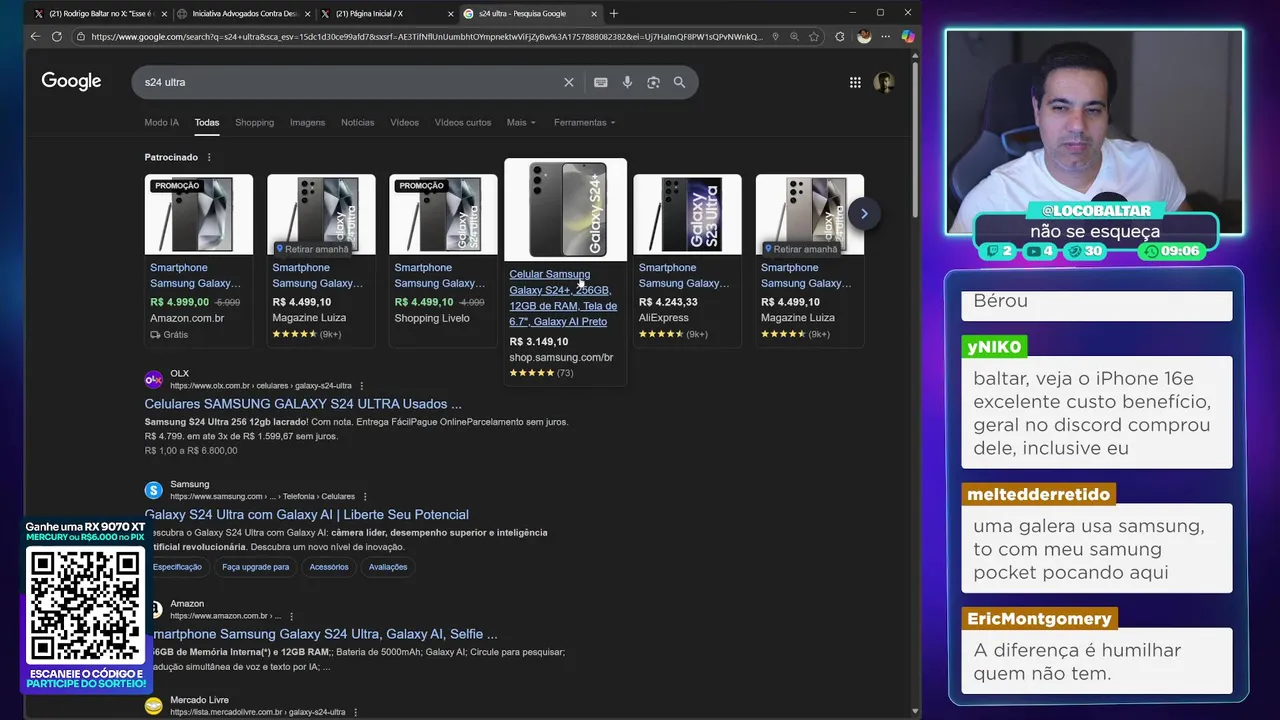Reload the page with the refresh icon
Image resolution: width=1280 pixels, height=720 pixels.
click(56, 37)
